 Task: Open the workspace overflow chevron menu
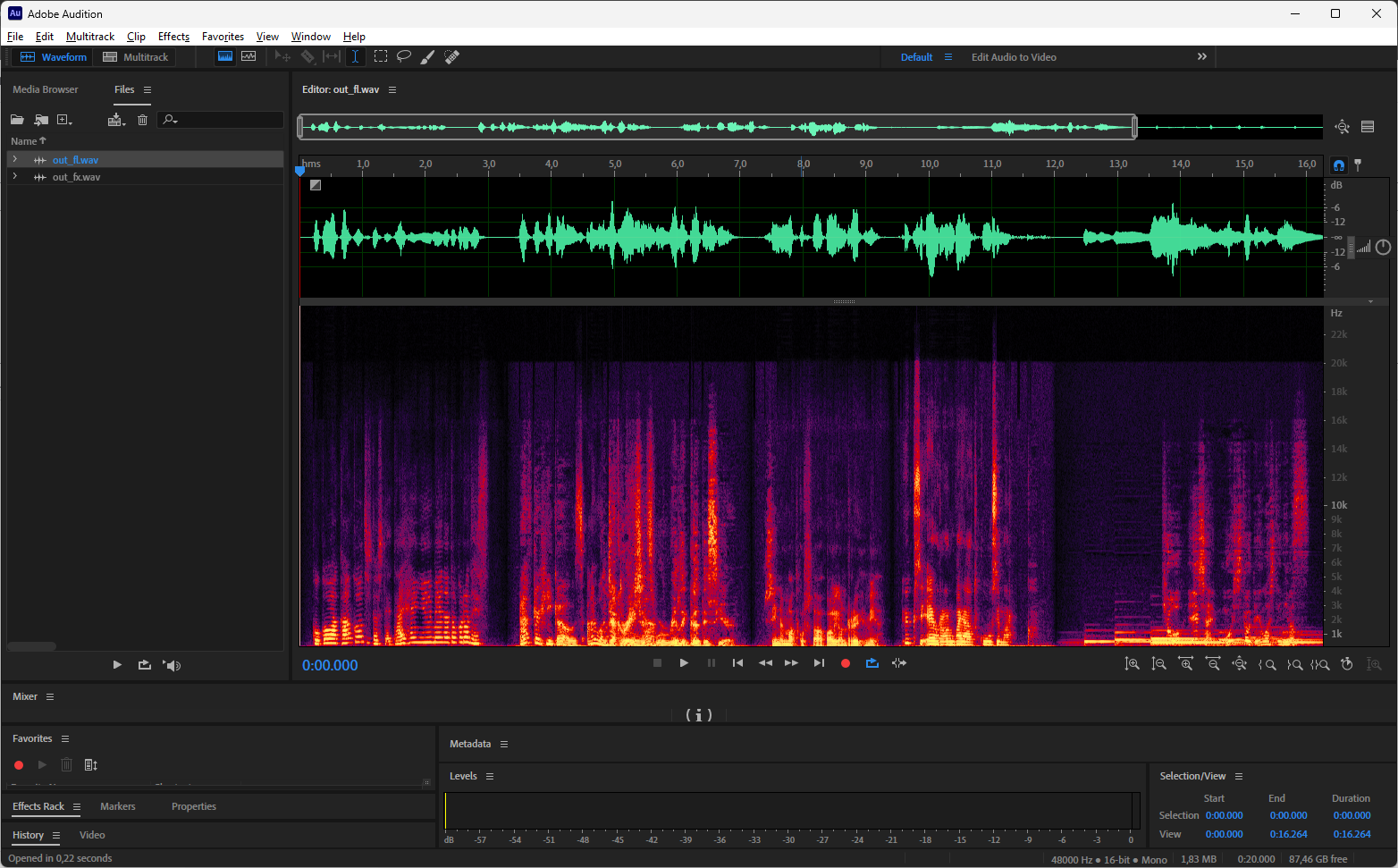[1202, 56]
